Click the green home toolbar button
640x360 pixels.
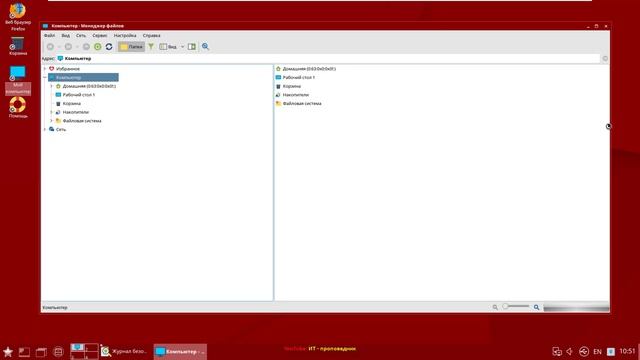point(98,47)
